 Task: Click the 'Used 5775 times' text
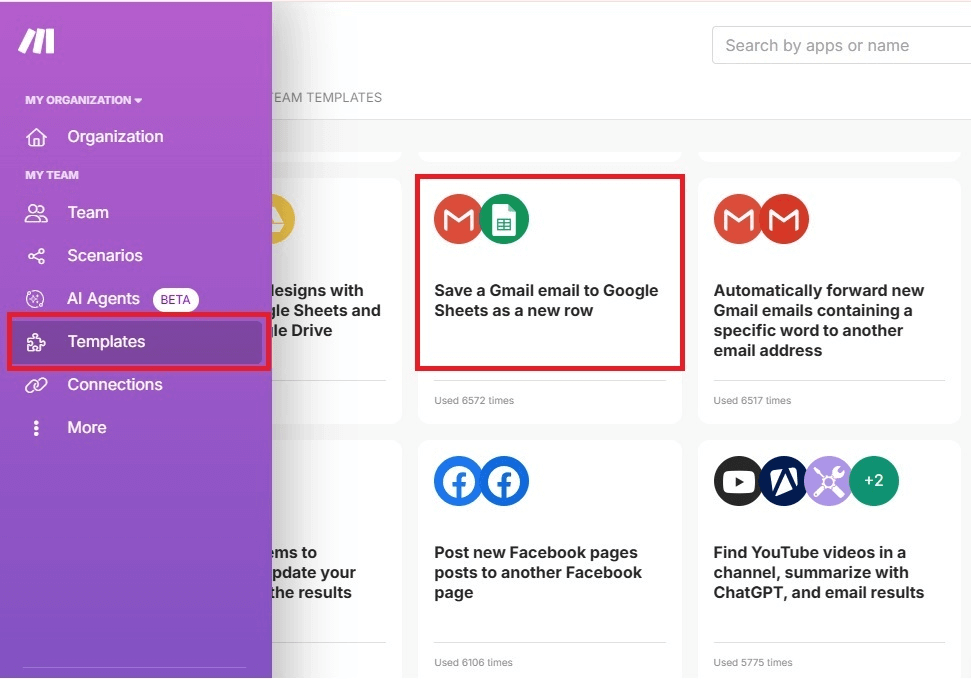pyautogui.click(x=753, y=663)
